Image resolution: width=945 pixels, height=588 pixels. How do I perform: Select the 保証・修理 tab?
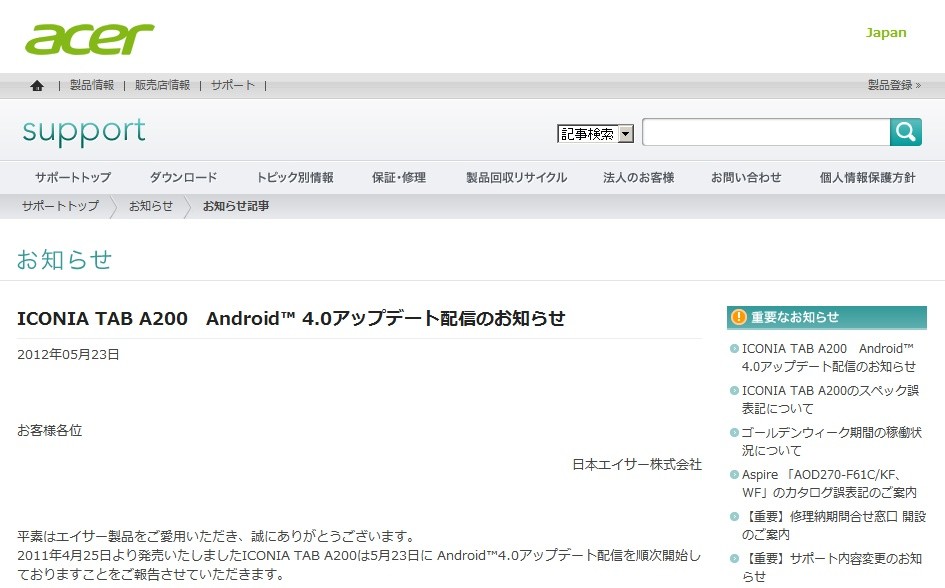point(399,177)
